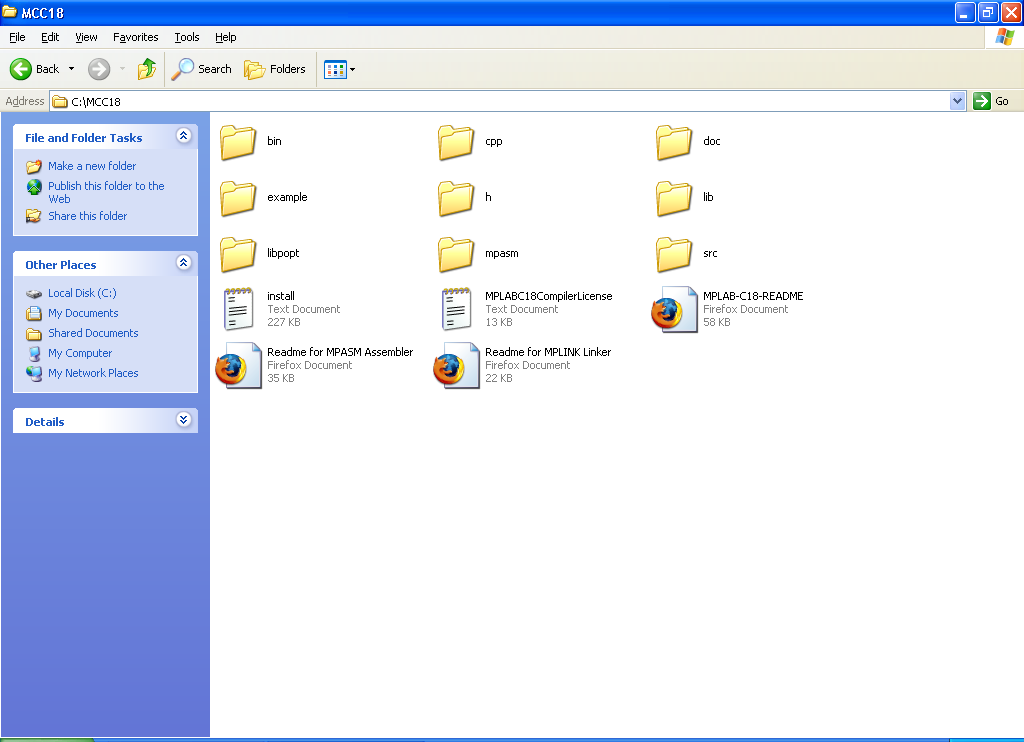Open the View menu

point(86,37)
